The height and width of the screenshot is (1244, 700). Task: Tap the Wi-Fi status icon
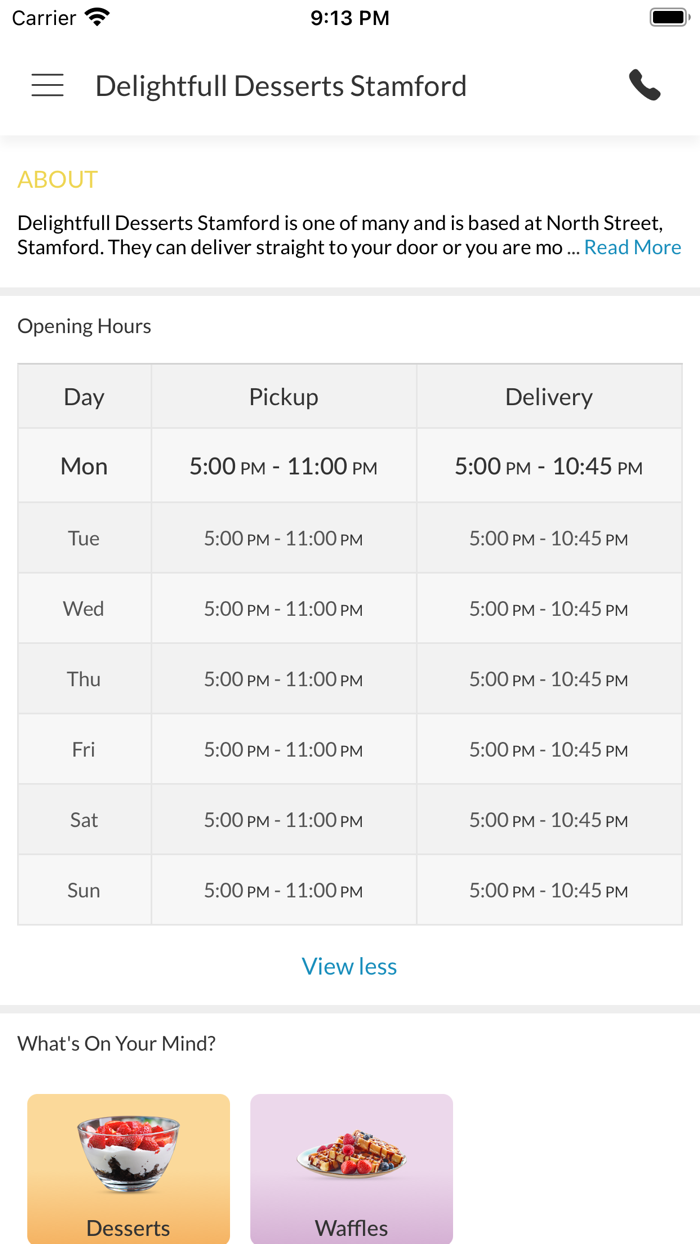tap(97, 17)
